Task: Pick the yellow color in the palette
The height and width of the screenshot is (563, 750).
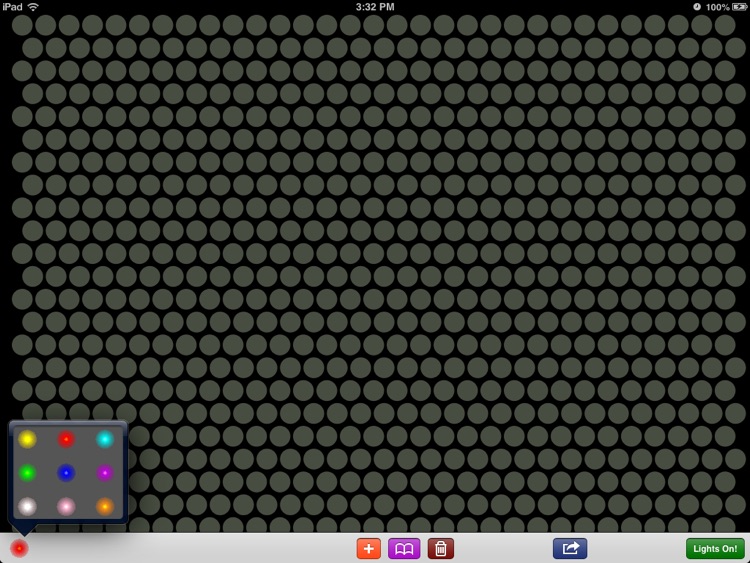Action: point(27,439)
